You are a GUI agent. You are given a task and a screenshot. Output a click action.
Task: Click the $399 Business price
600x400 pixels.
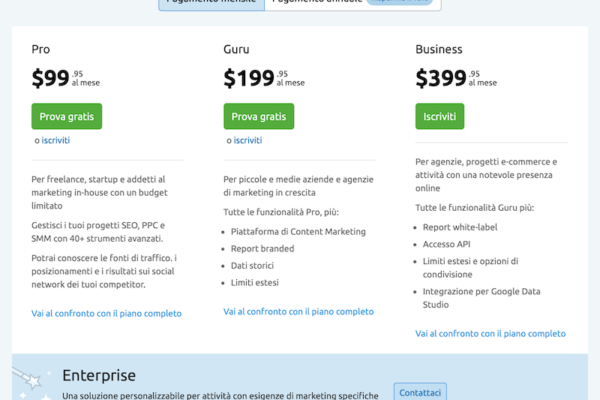(x=440, y=78)
